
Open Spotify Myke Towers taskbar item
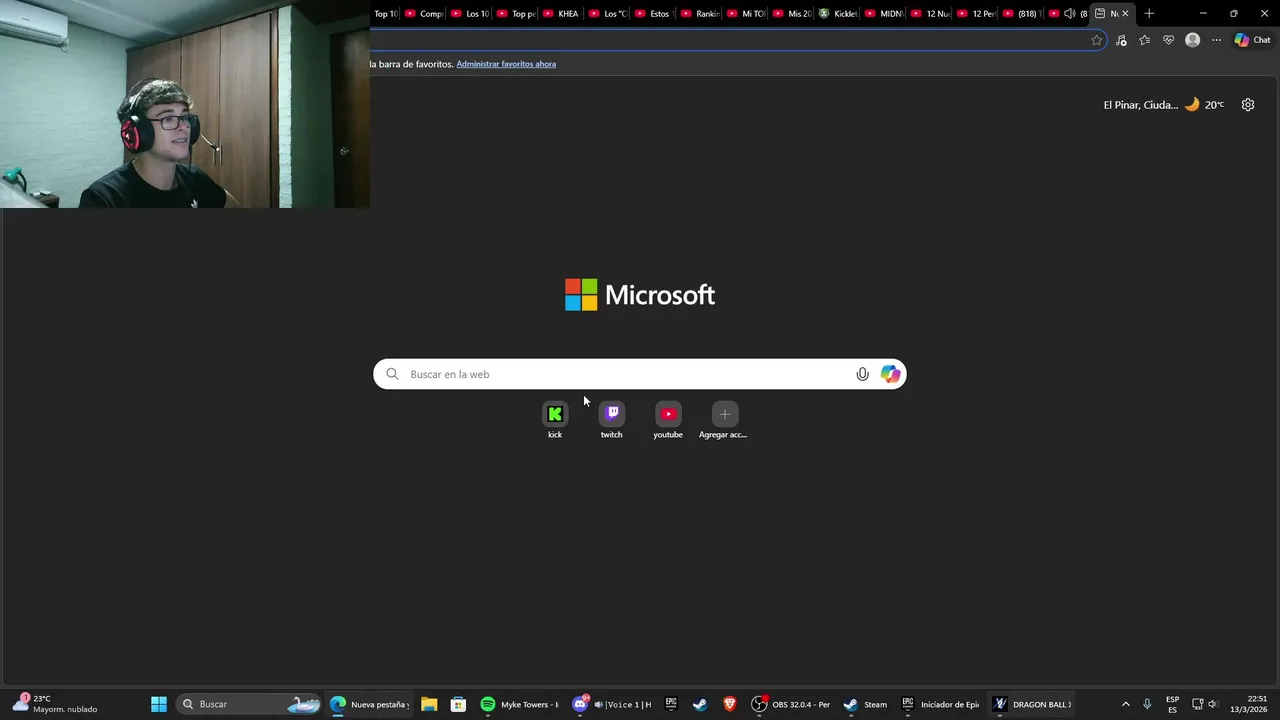tap(520, 704)
